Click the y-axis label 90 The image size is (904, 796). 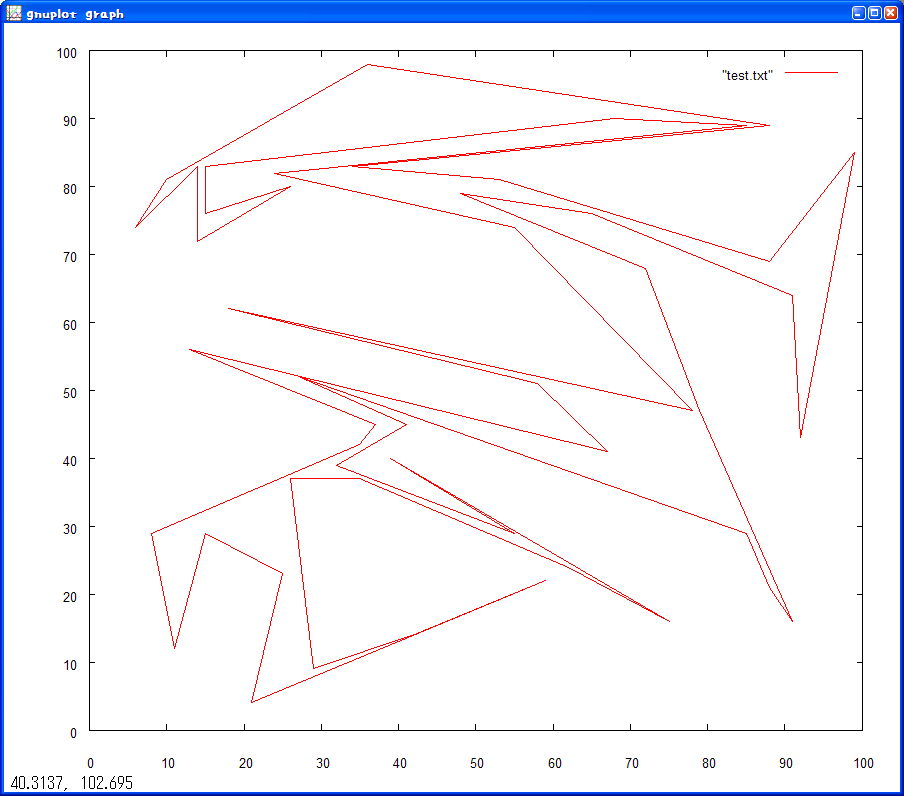point(70,120)
